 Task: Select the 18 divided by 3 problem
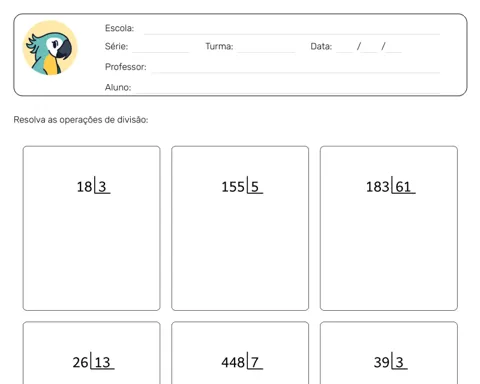93,186
